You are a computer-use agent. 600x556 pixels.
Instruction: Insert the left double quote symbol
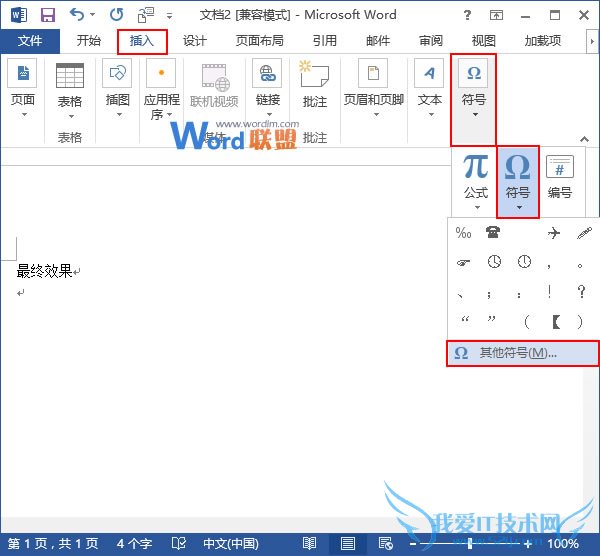(x=465, y=319)
